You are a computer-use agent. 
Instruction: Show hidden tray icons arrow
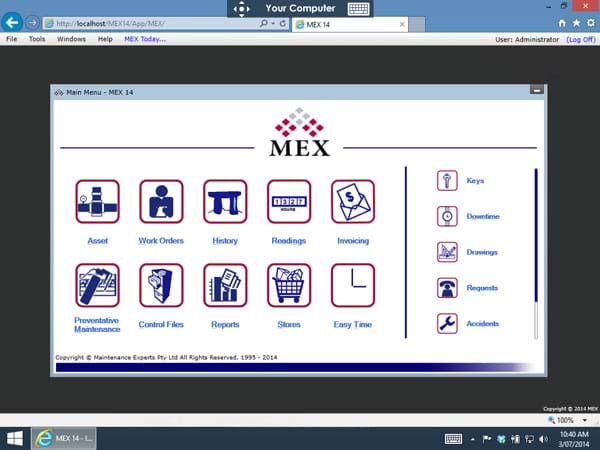[x=473, y=439]
